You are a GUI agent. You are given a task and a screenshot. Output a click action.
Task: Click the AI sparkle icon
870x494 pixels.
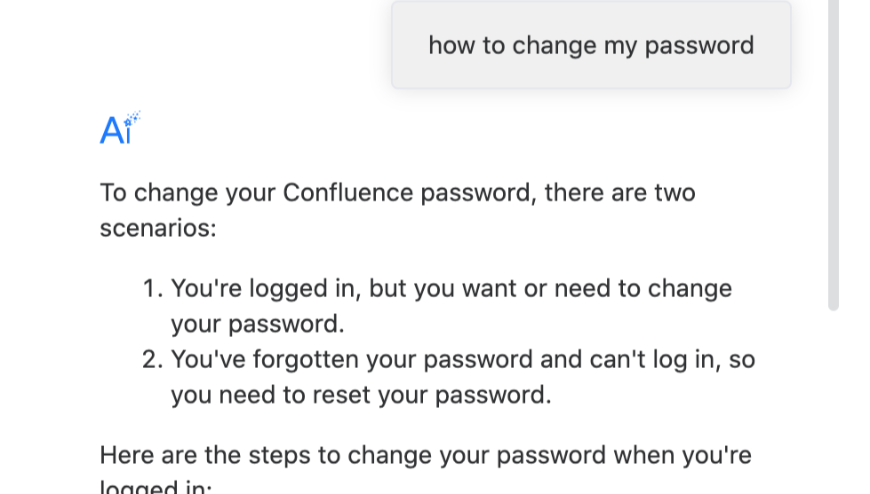(x=115, y=130)
